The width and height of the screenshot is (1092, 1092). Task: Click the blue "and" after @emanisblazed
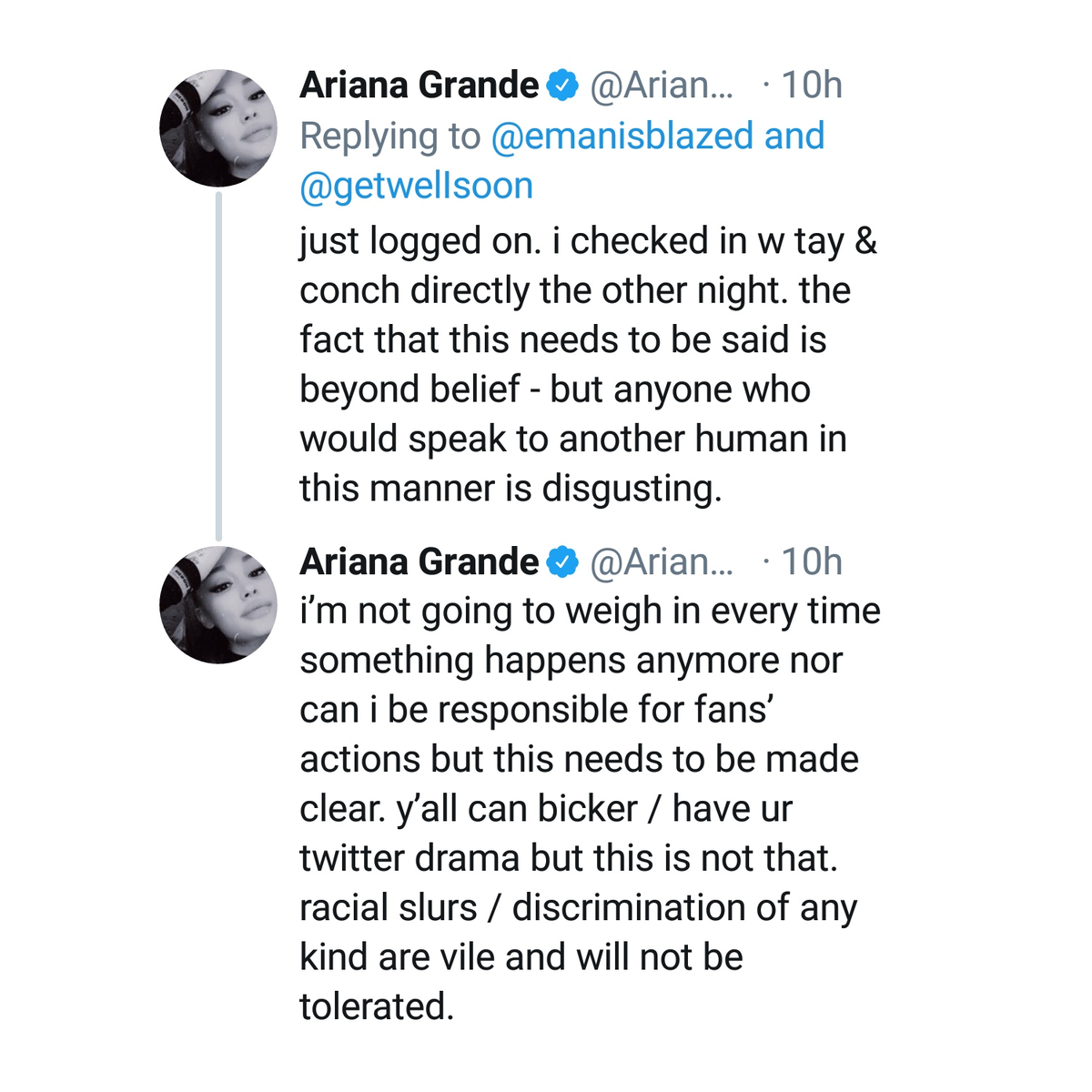(794, 136)
